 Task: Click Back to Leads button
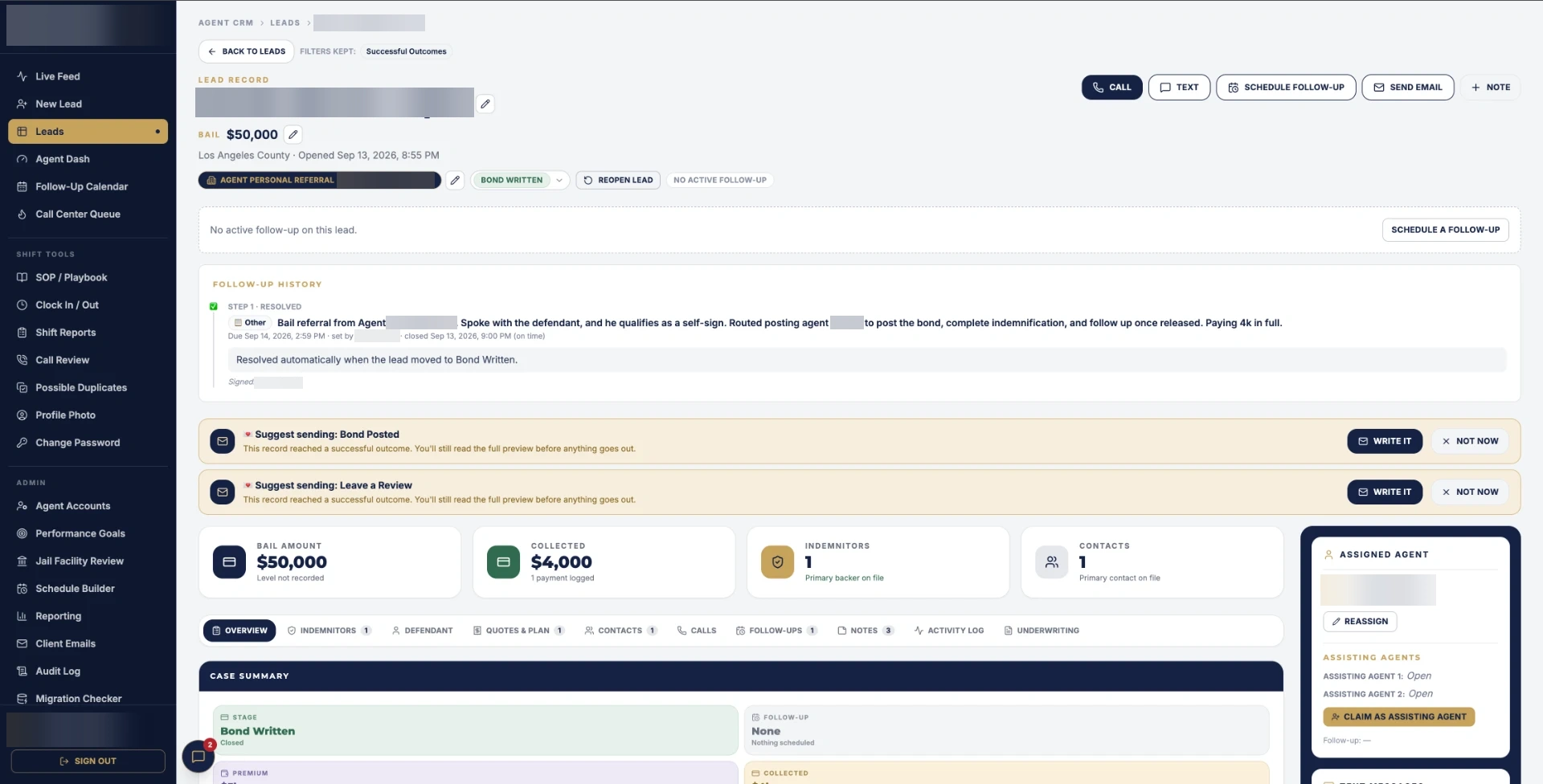coord(246,51)
